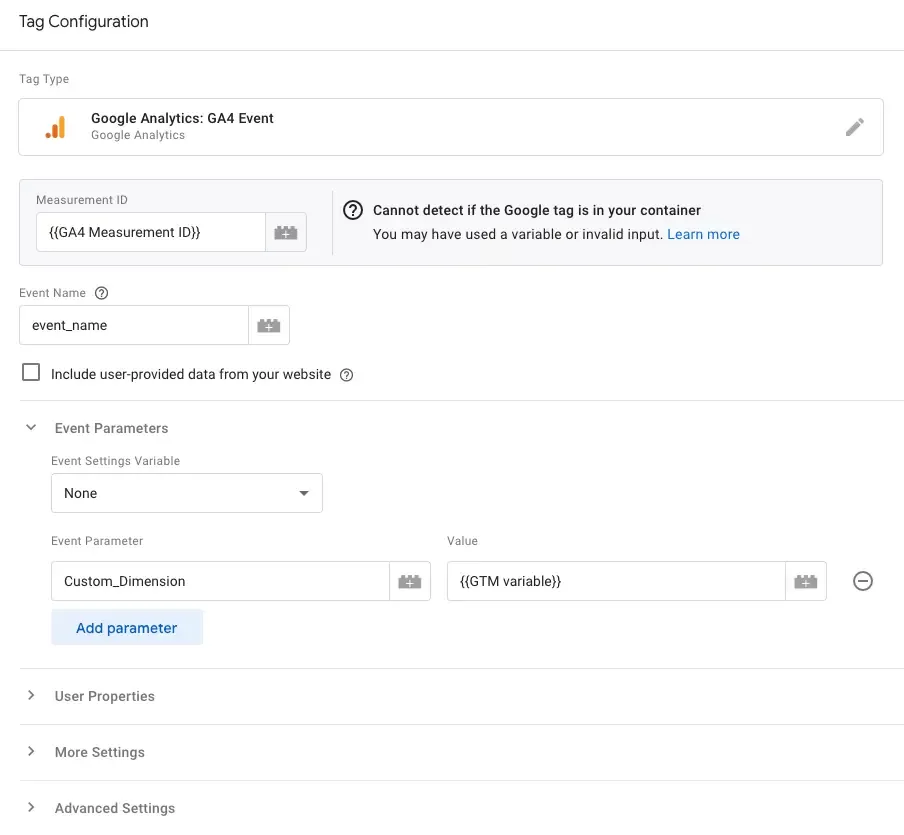Click the Value column label
Image resolution: width=904 pixels, height=835 pixels.
point(462,541)
